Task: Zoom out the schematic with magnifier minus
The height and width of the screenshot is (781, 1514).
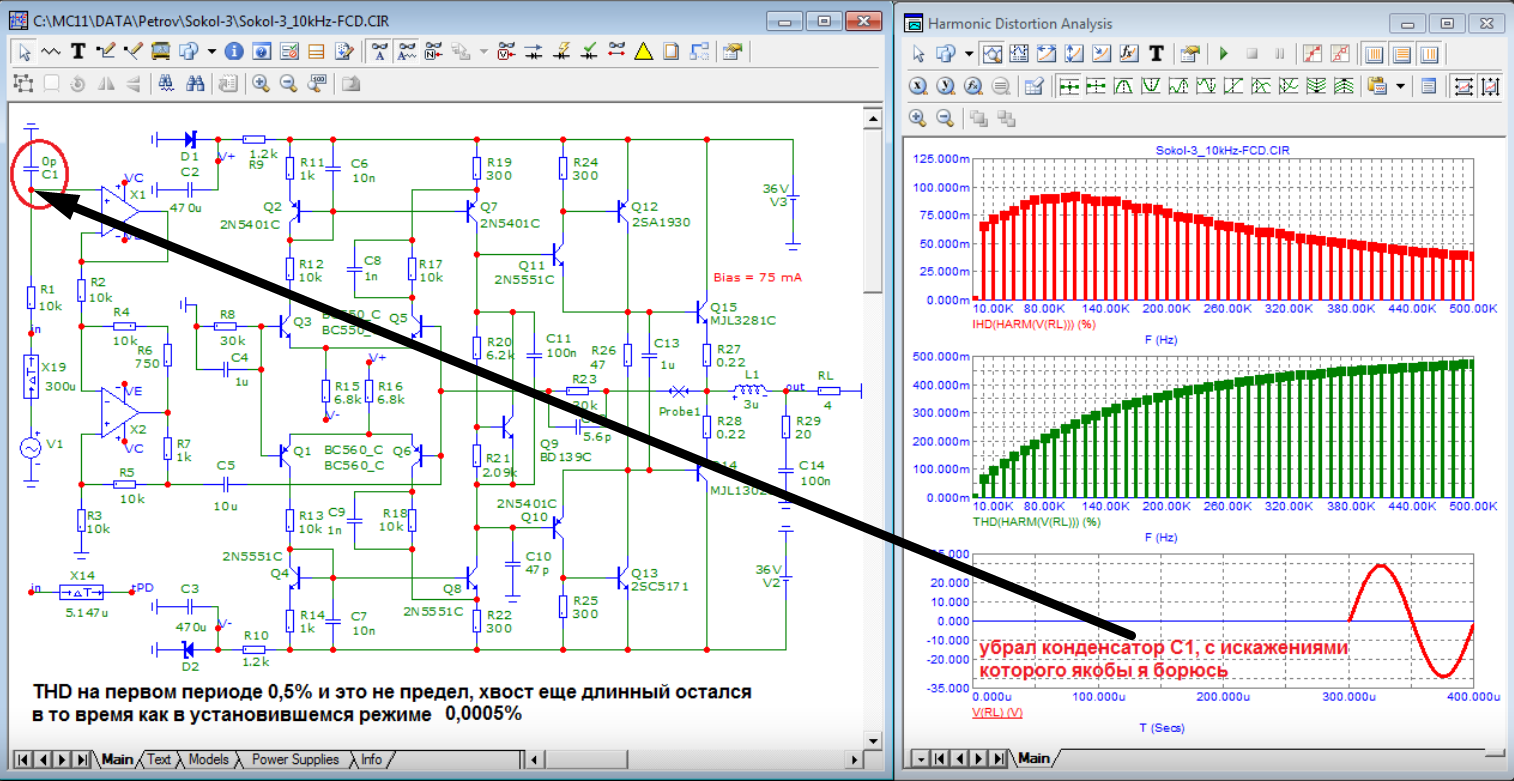Action: tap(289, 83)
